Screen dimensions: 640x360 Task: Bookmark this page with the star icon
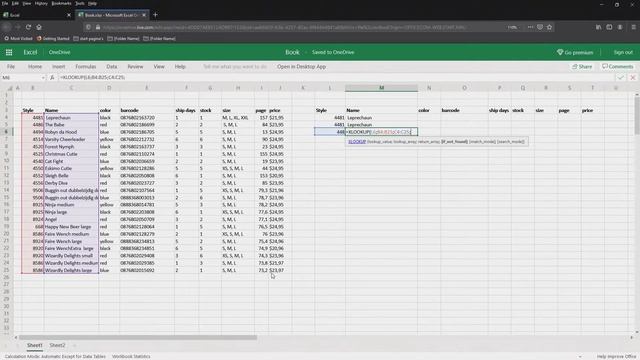pos(549,27)
